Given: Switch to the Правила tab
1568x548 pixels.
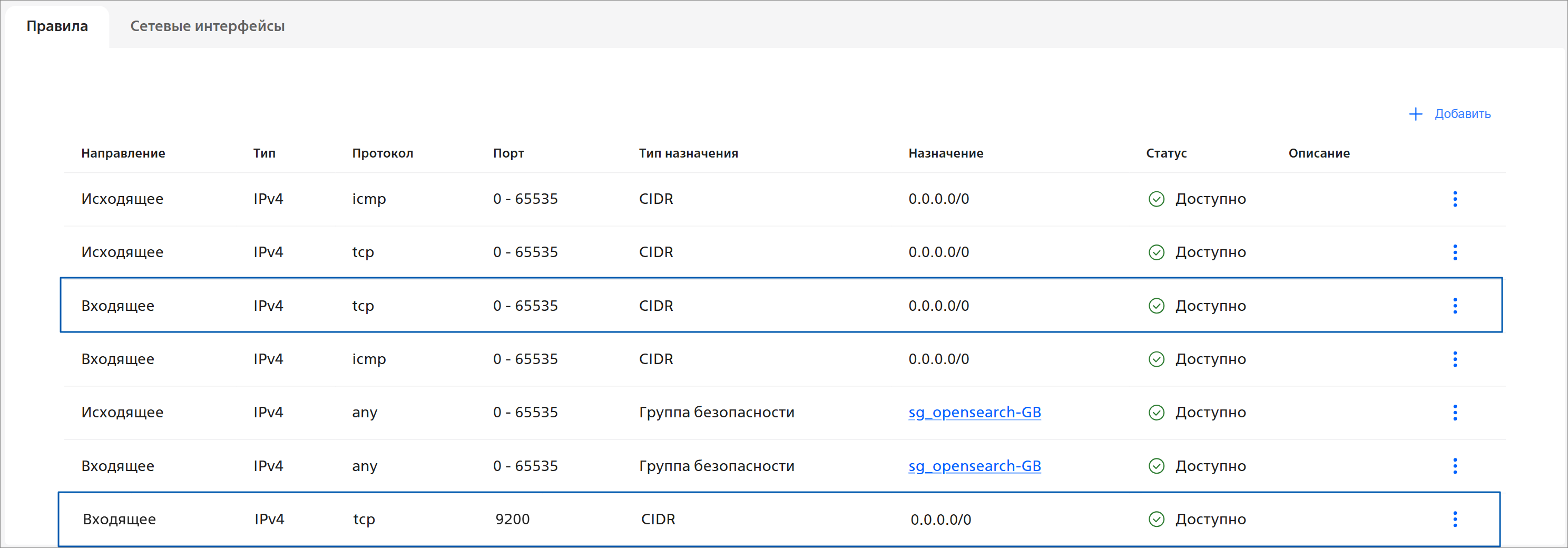Looking at the screenshot, I should click(57, 26).
